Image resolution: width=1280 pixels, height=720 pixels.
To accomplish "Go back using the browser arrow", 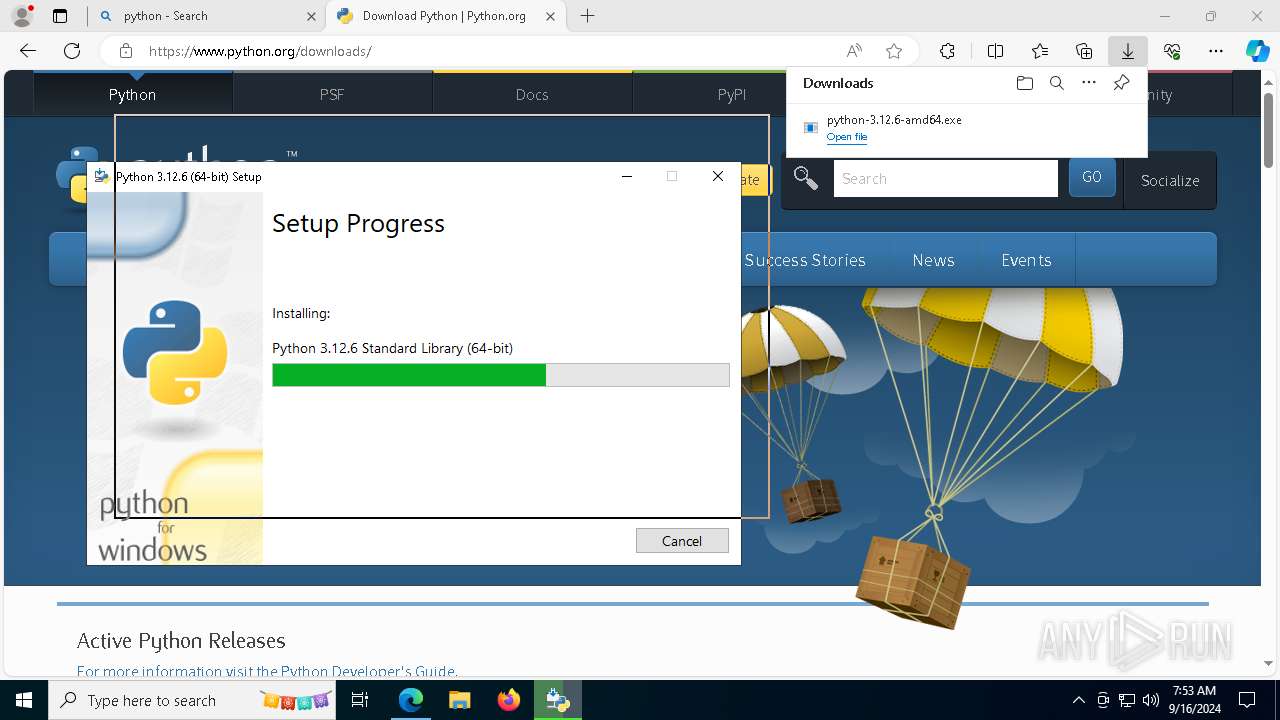I will tap(28, 51).
